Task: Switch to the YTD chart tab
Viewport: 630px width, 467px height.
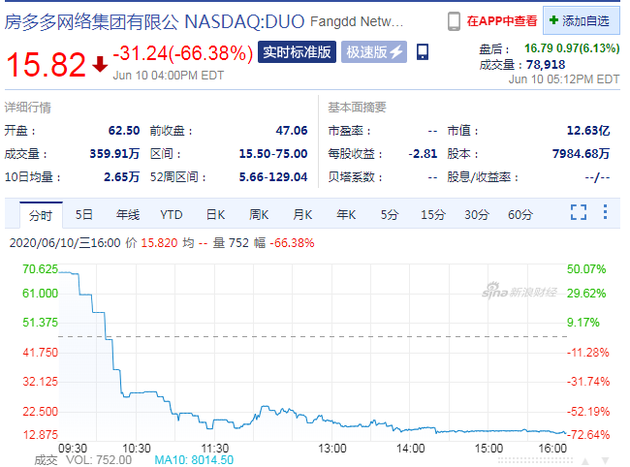Action: pos(171,215)
